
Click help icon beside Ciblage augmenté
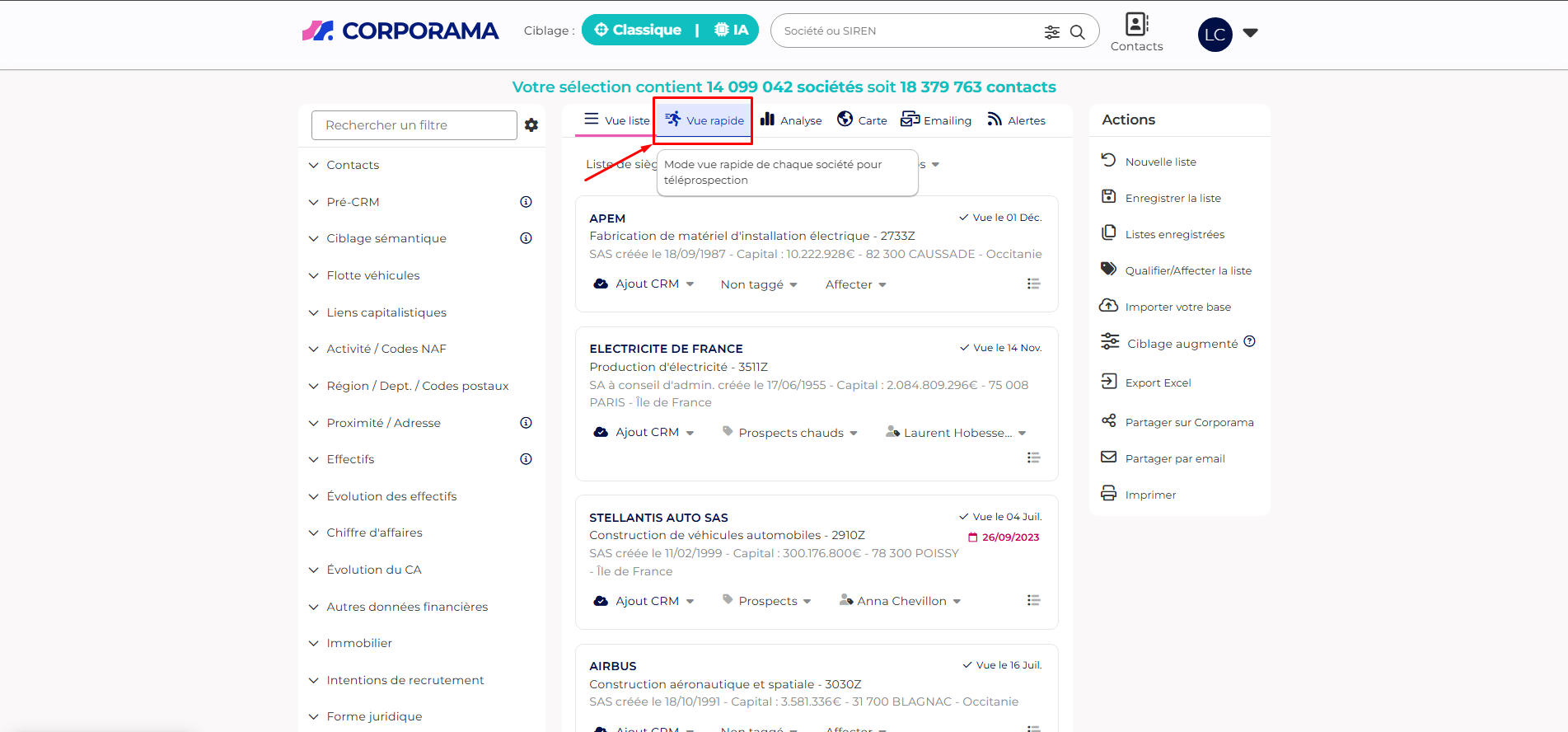click(1249, 342)
